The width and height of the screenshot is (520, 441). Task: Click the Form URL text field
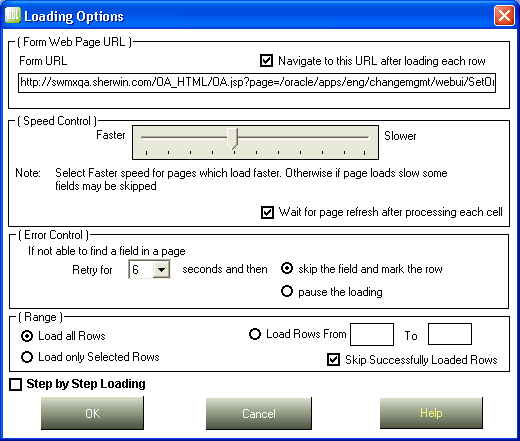point(257,83)
